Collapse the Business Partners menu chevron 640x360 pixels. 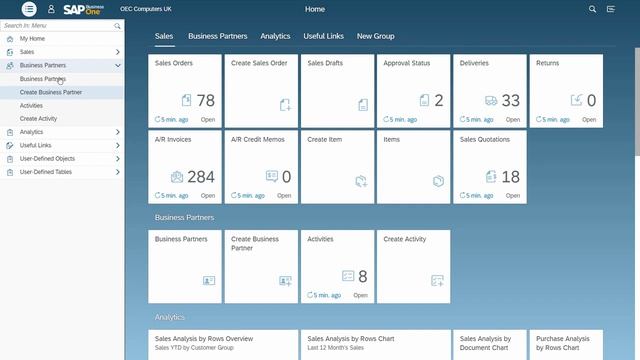[x=118, y=65]
